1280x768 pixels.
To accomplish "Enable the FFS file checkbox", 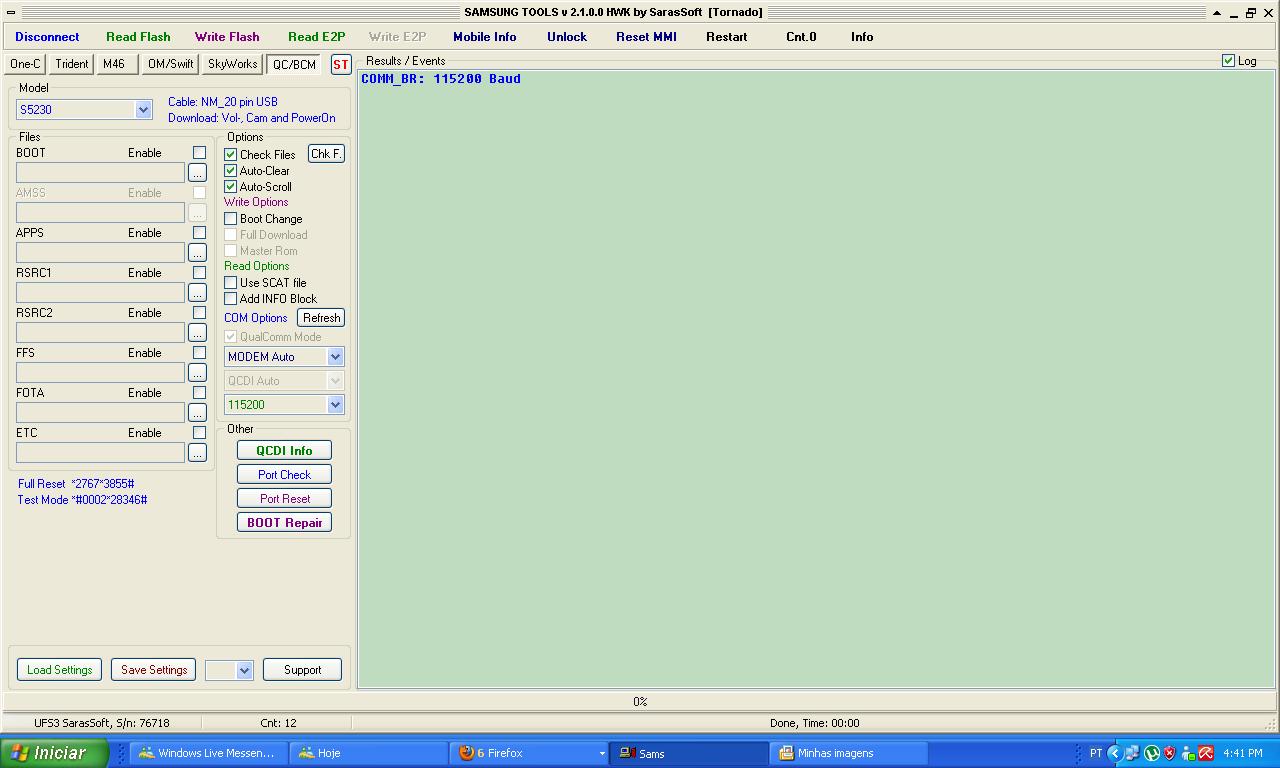I will (x=199, y=353).
